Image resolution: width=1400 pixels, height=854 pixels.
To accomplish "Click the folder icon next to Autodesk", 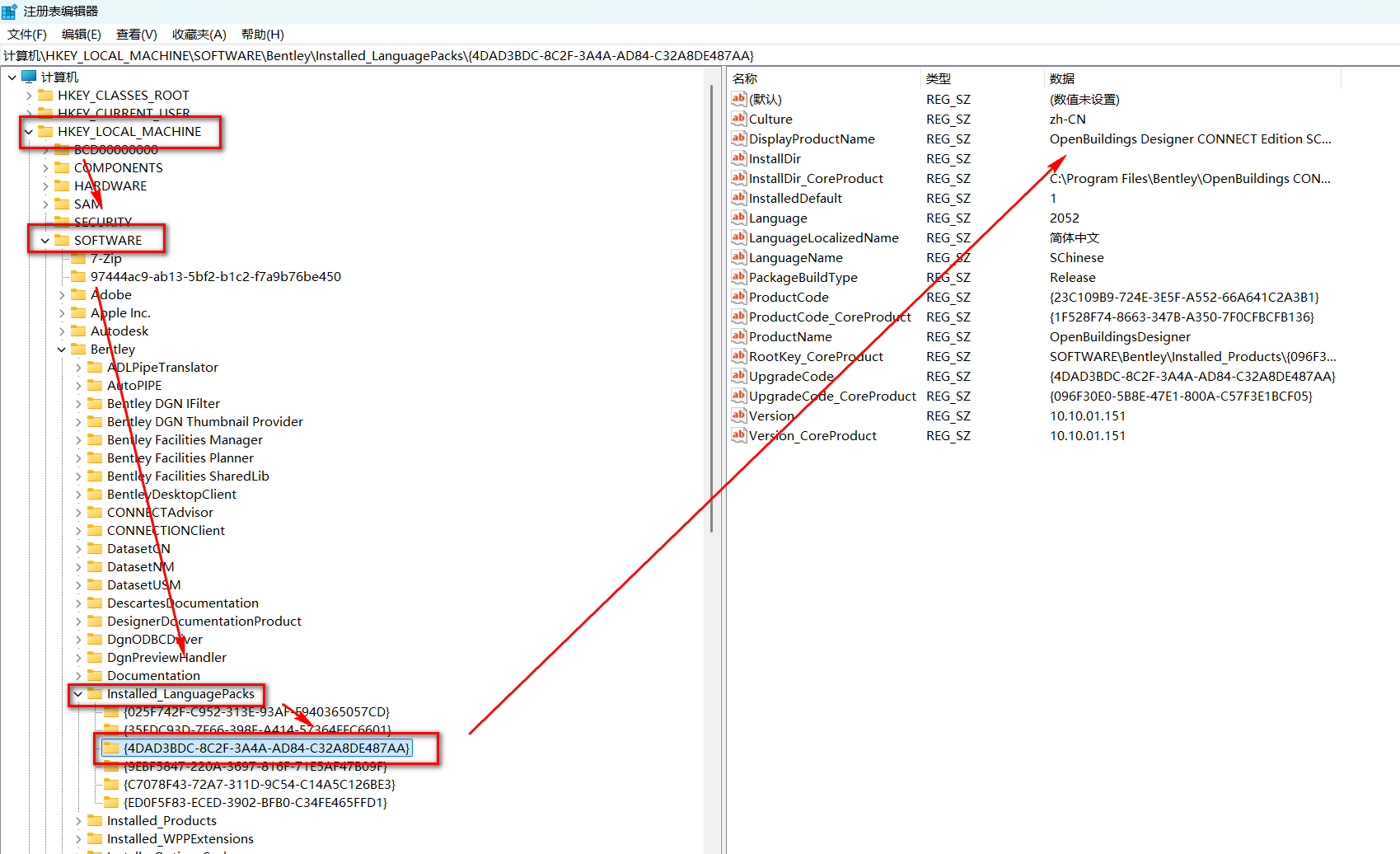I will 79,331.
